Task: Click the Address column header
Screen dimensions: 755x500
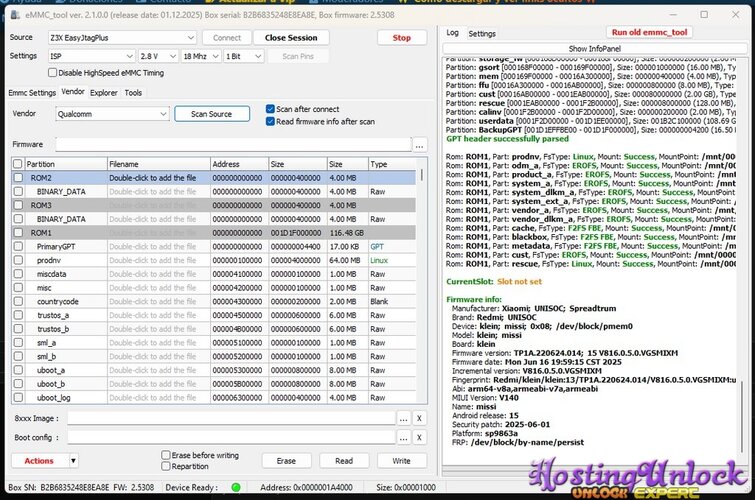Action: 239,164
